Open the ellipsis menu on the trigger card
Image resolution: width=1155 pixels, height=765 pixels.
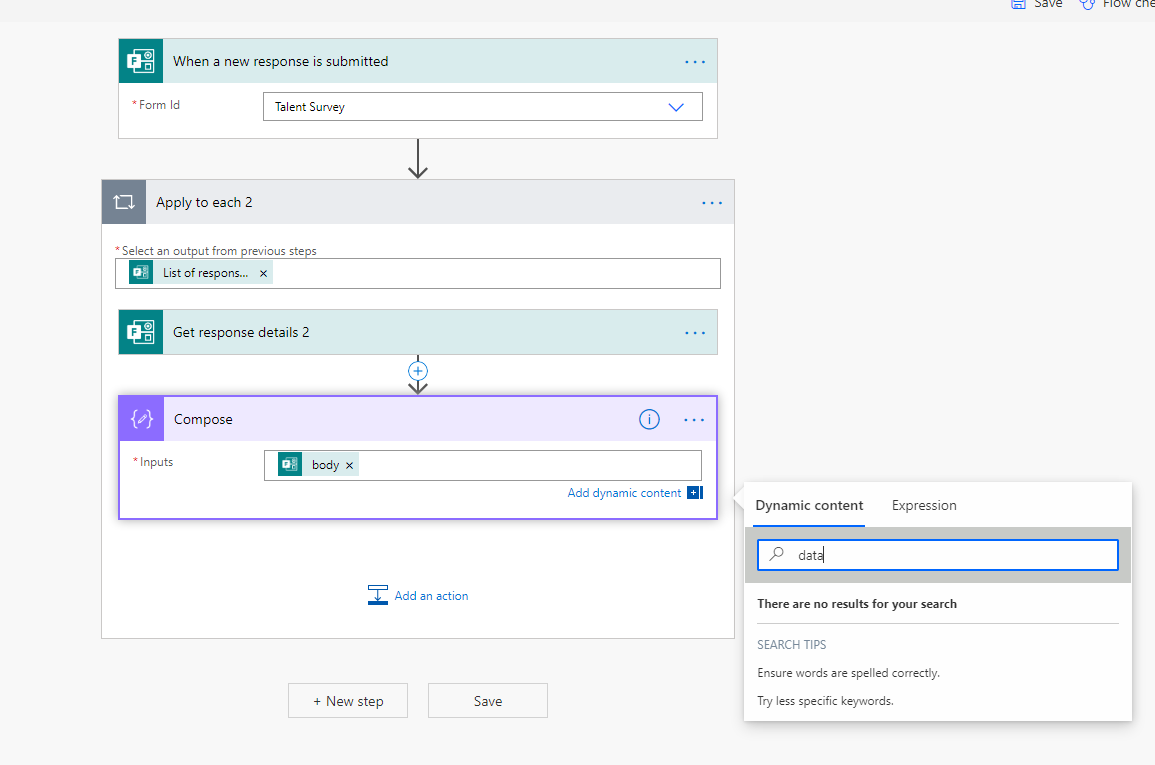[x=694, y=61]
